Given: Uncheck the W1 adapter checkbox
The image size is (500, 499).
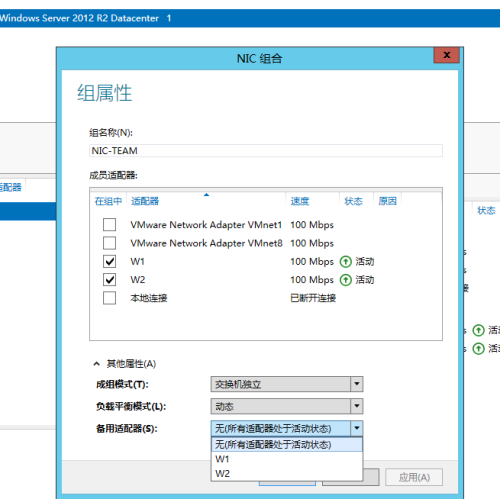Looking at the screenshot, I should (109, 261).
